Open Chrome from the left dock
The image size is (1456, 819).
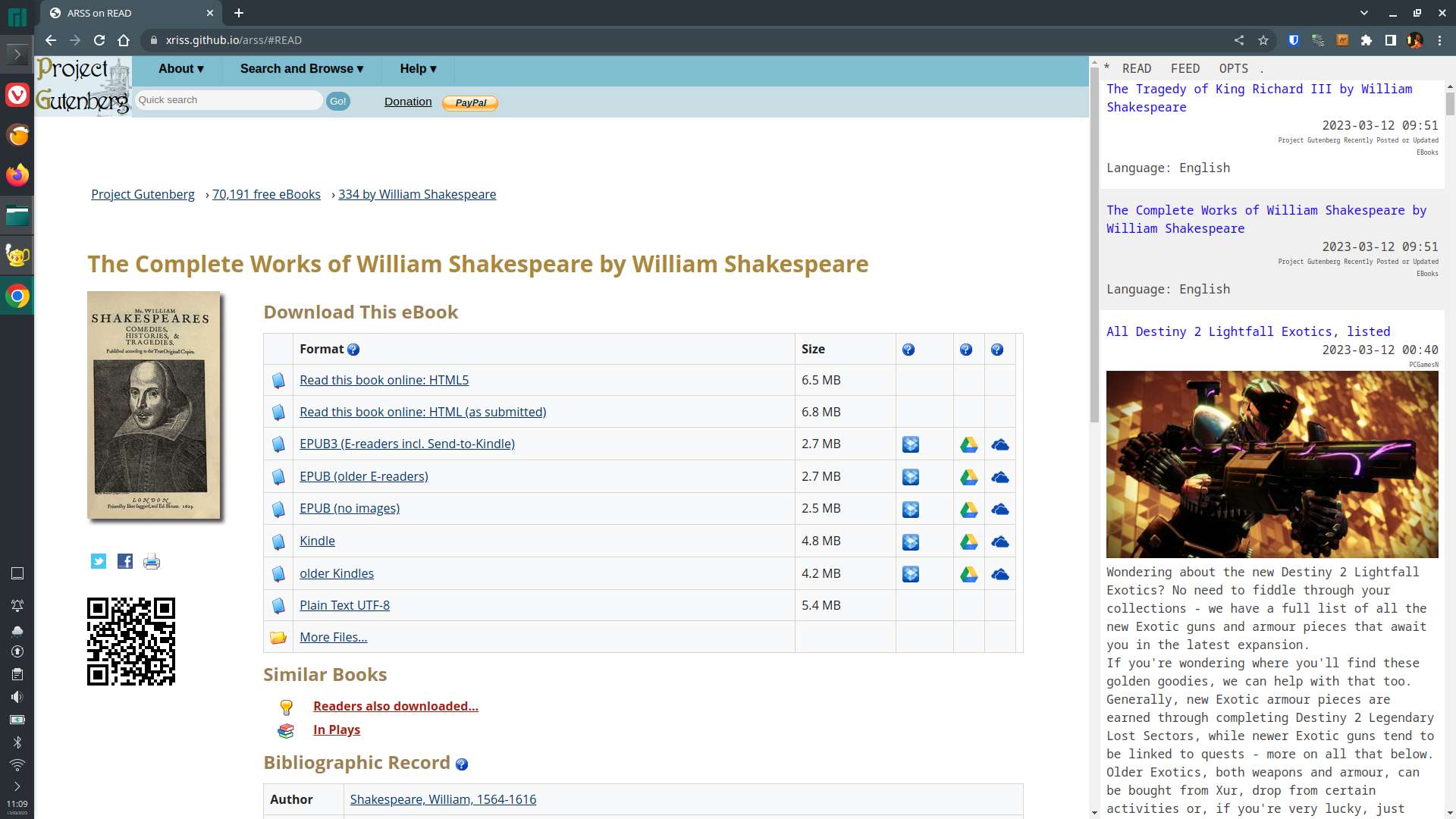click(x=17, y=297)
